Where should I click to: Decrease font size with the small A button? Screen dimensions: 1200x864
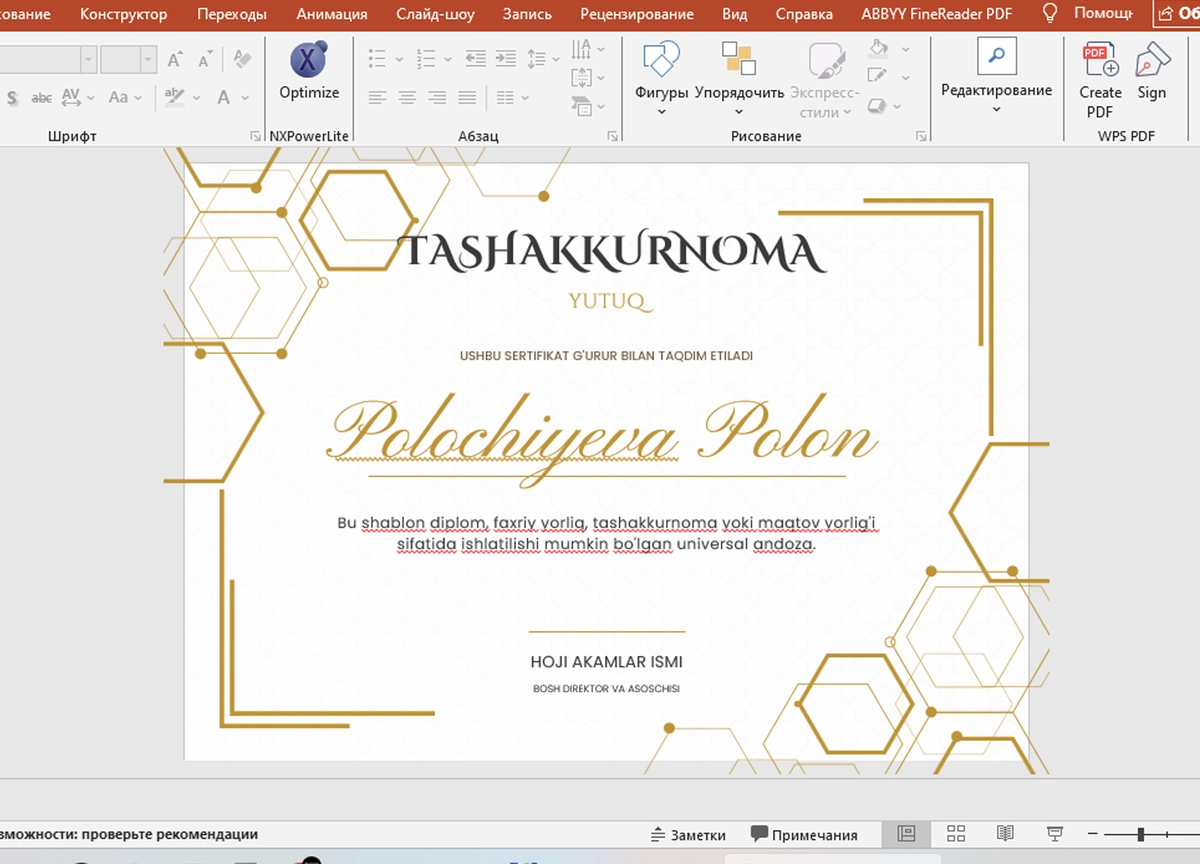[x=206, y=60]
